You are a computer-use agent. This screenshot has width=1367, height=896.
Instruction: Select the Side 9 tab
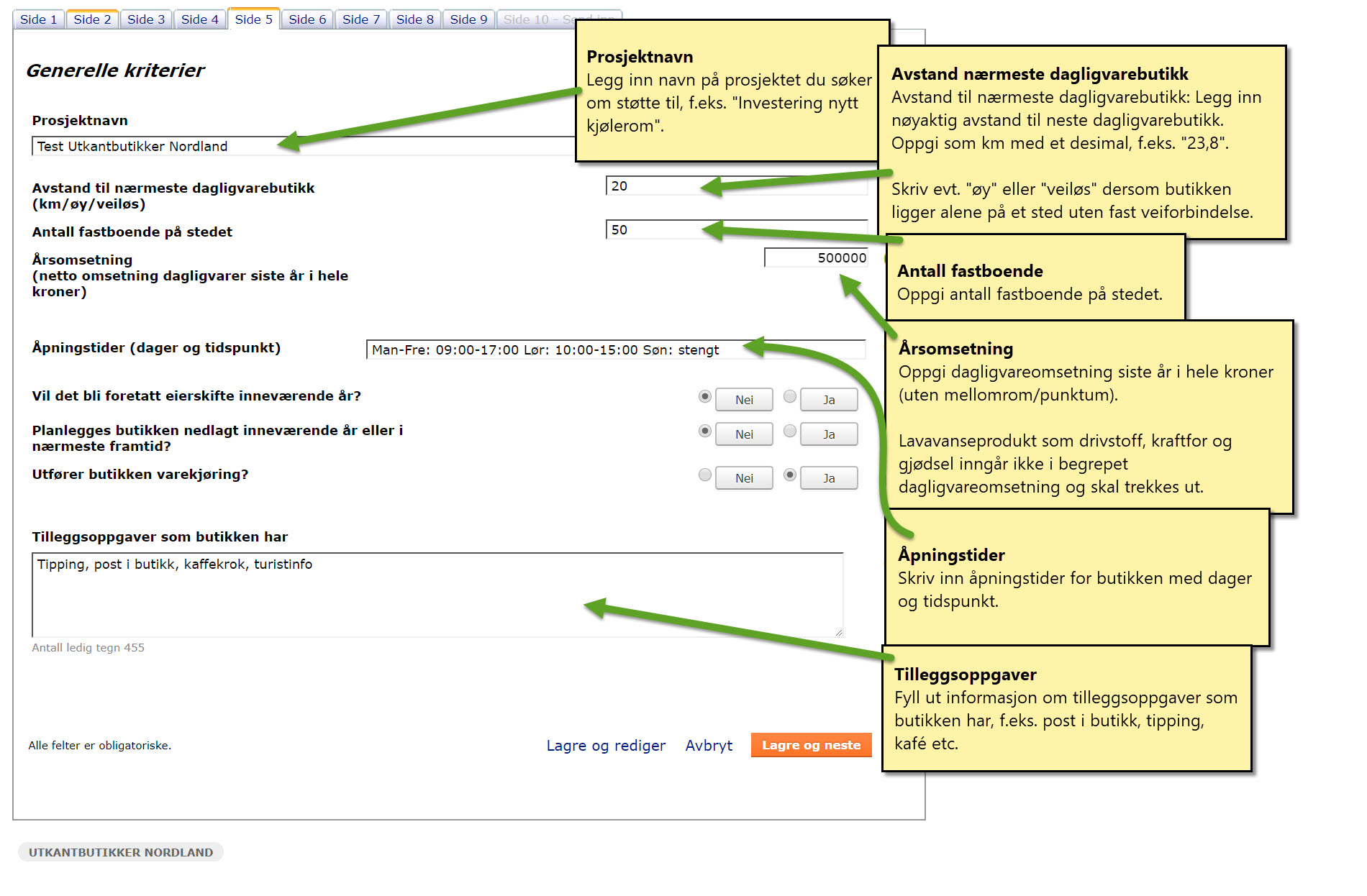click(468, 19)
